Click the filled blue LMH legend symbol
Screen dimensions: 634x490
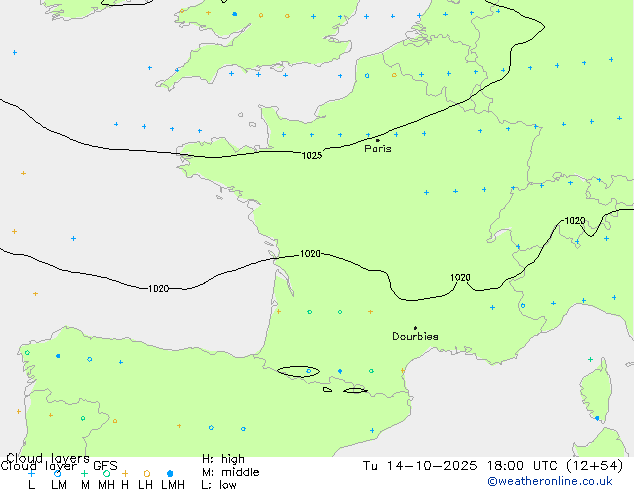pos(170,473)
